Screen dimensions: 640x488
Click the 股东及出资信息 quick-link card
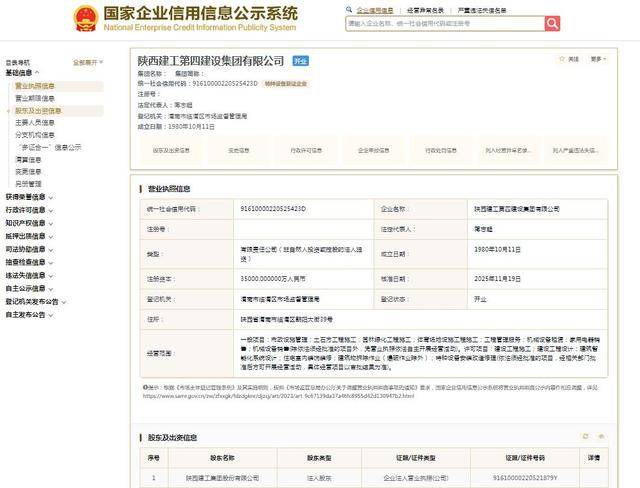(171, 151)
